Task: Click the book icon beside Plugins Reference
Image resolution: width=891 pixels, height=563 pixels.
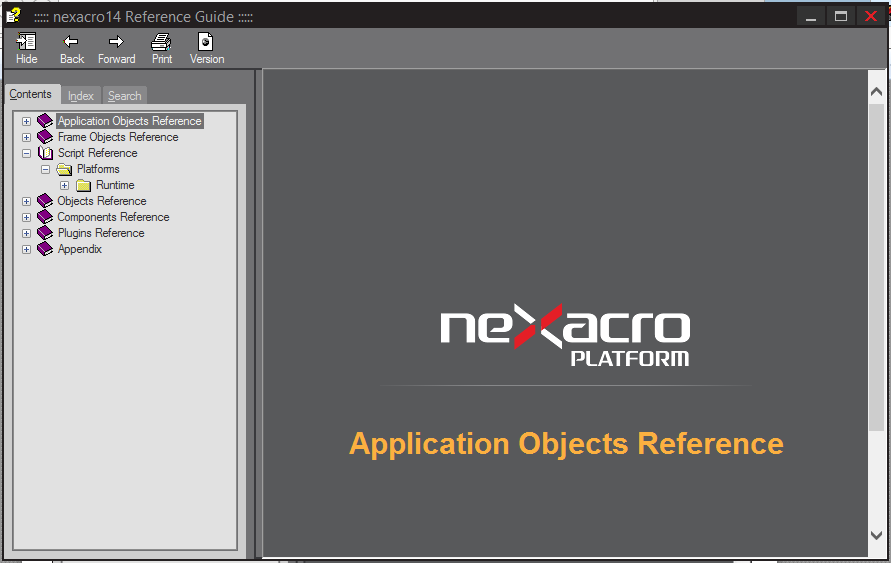Action: [45, 233]
